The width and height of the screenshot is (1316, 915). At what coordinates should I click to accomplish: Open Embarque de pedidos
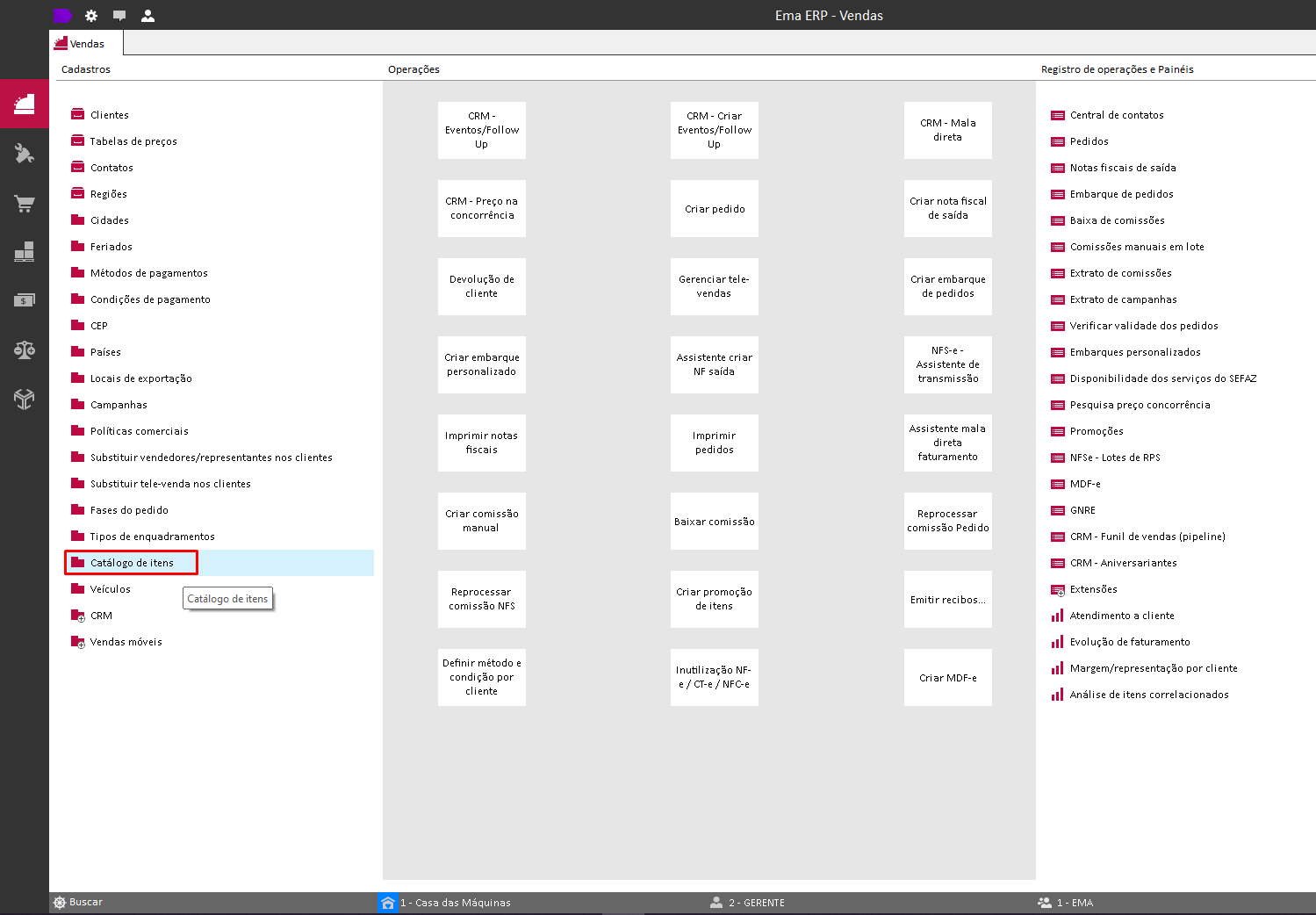point(1121,194)
